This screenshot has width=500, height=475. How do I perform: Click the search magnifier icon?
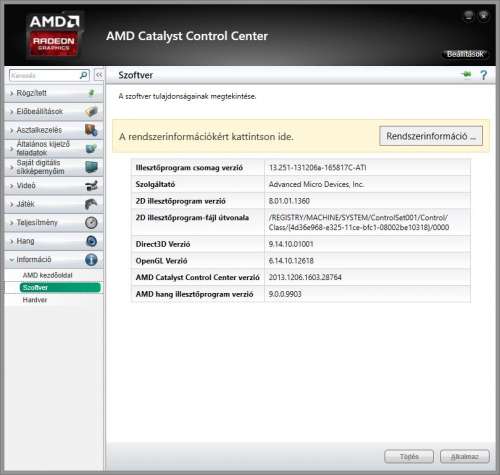(84, 75)
